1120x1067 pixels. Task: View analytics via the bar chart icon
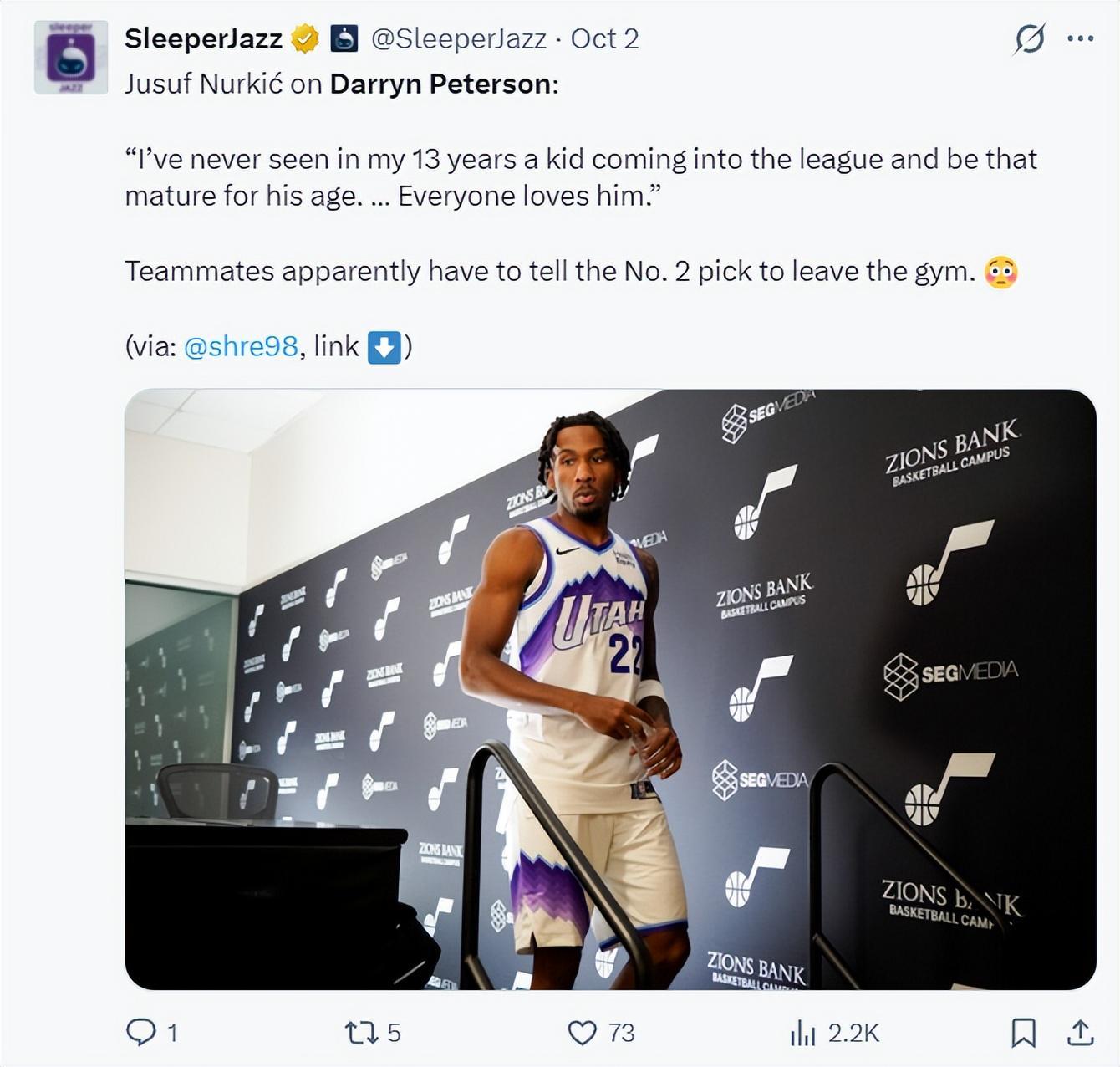[802, 1033]
